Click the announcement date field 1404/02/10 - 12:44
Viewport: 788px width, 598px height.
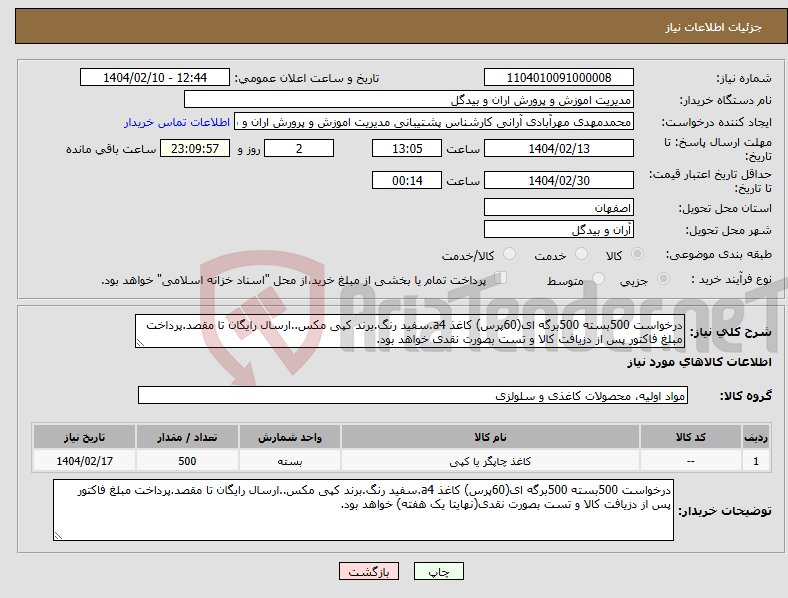pos(155,77)
